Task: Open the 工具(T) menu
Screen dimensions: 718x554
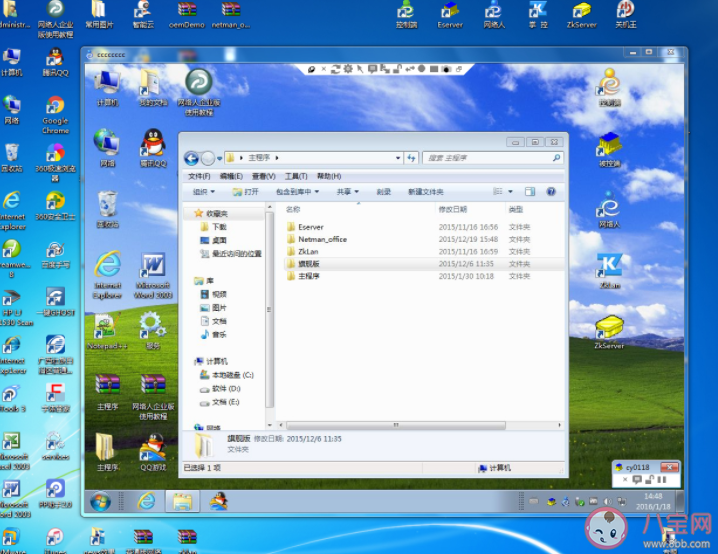Action: tap(296, 175)
